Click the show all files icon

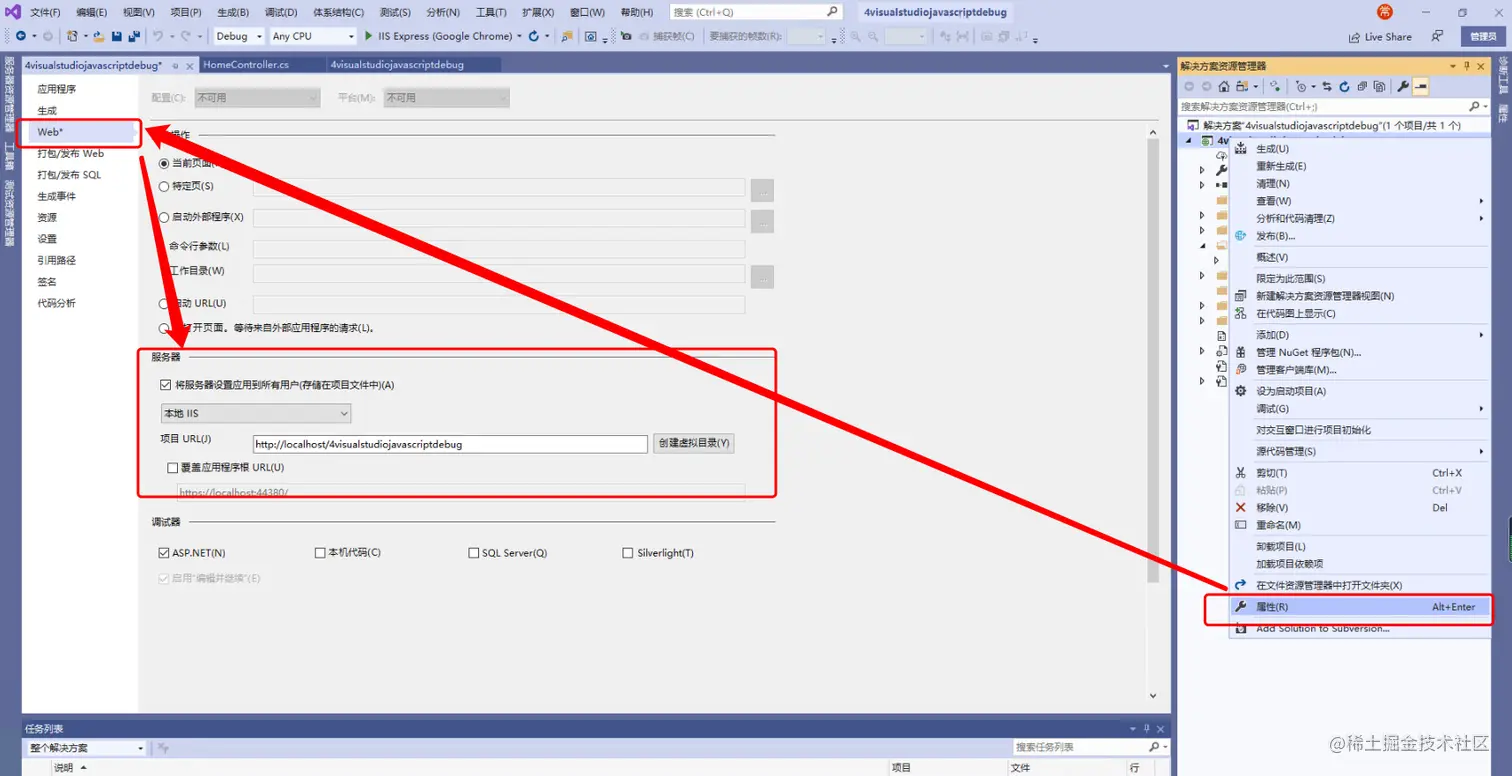point(1381,87)
